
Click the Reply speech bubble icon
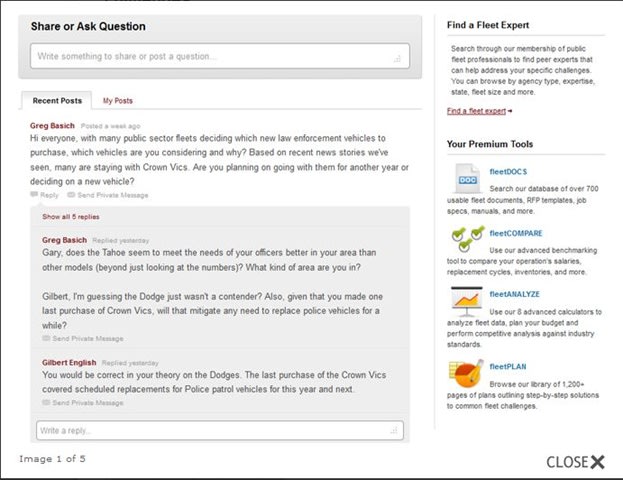pos(34,195)
